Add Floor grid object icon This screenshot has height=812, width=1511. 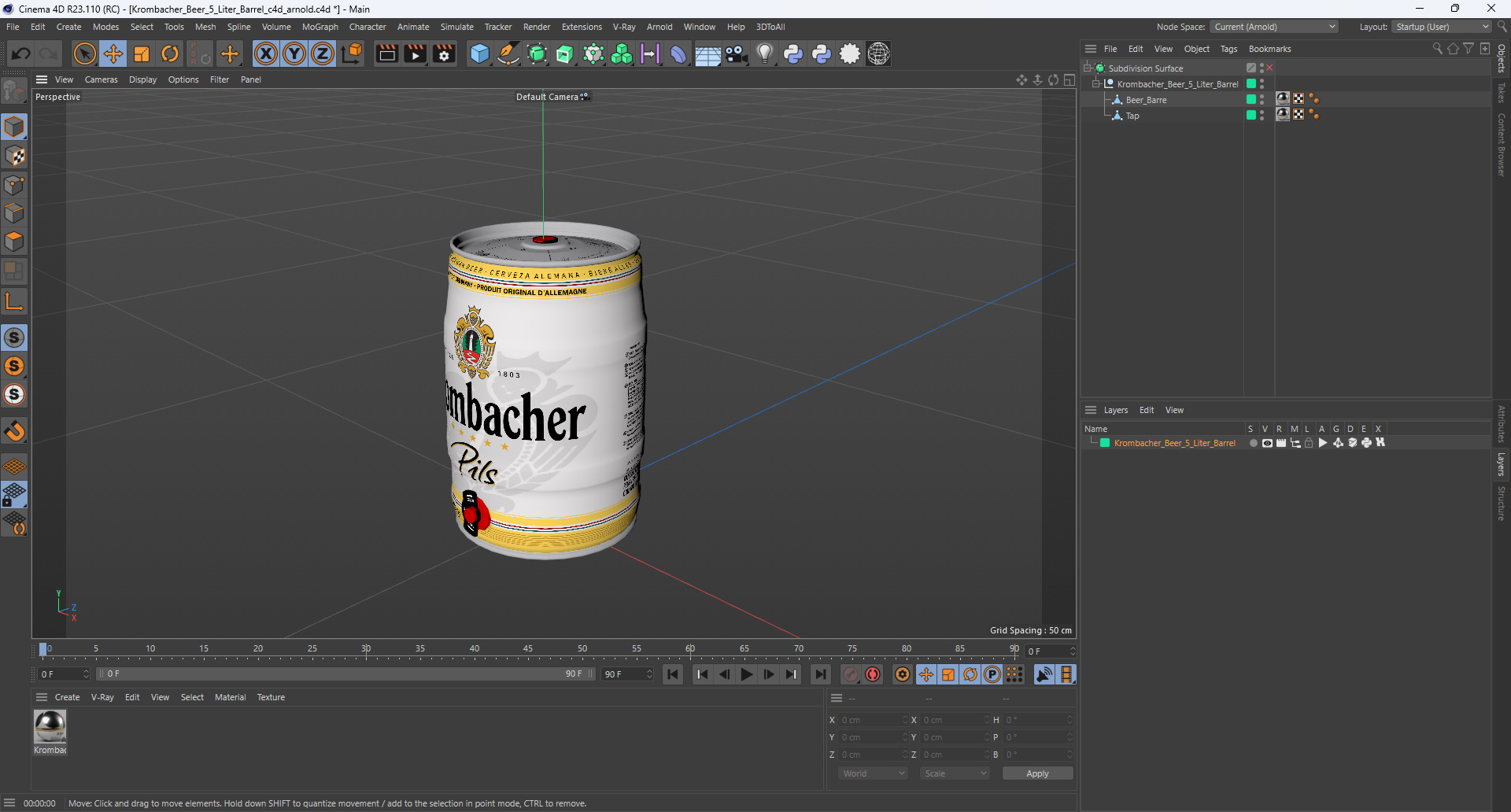(707, 54)
